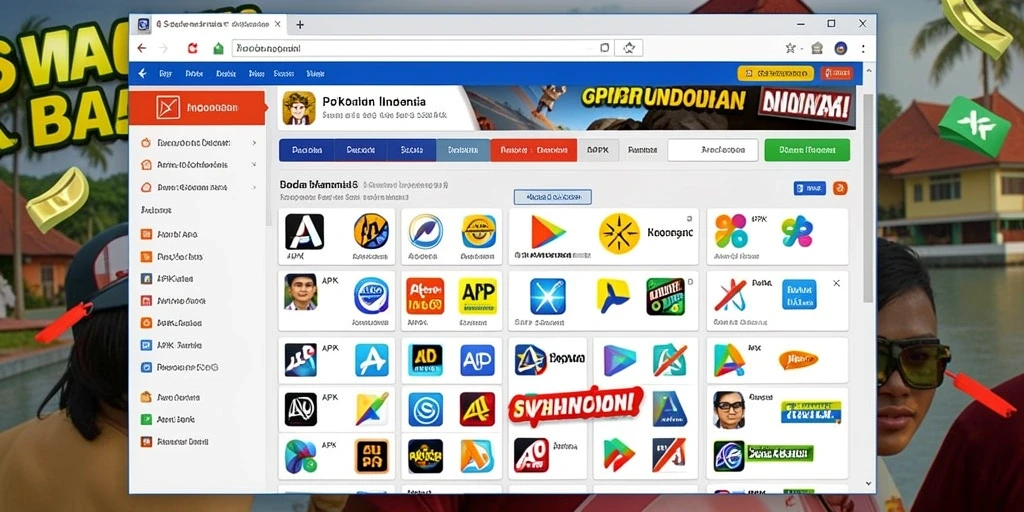Open the colorful swirl app icon labeled APK
Screen dimensions: 1024x512
tap(300, 456)
